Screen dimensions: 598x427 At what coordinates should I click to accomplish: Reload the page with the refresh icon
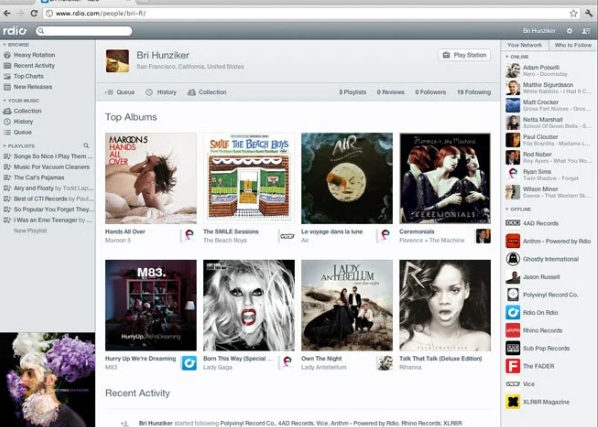click(34, 13)
